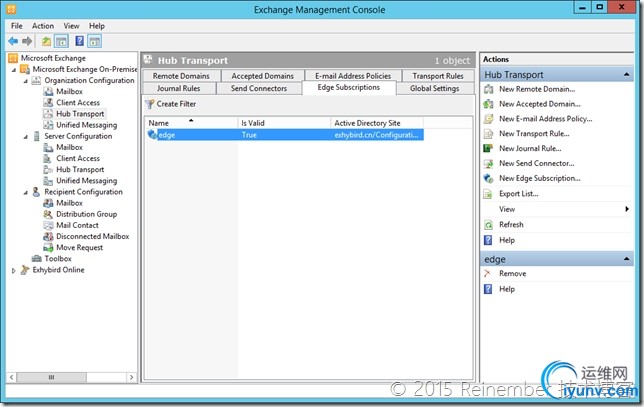
Task: Open the File menu
Action: click(17, 26)
